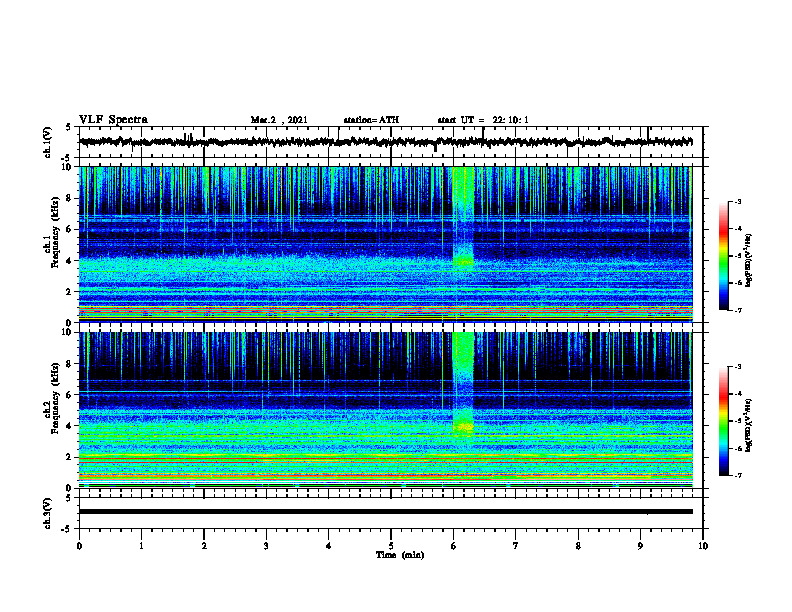This screenshot has height=612, width=792.
Task: Select the ch.2 colorbar log(PSD) label
Action: click(749, 425)
